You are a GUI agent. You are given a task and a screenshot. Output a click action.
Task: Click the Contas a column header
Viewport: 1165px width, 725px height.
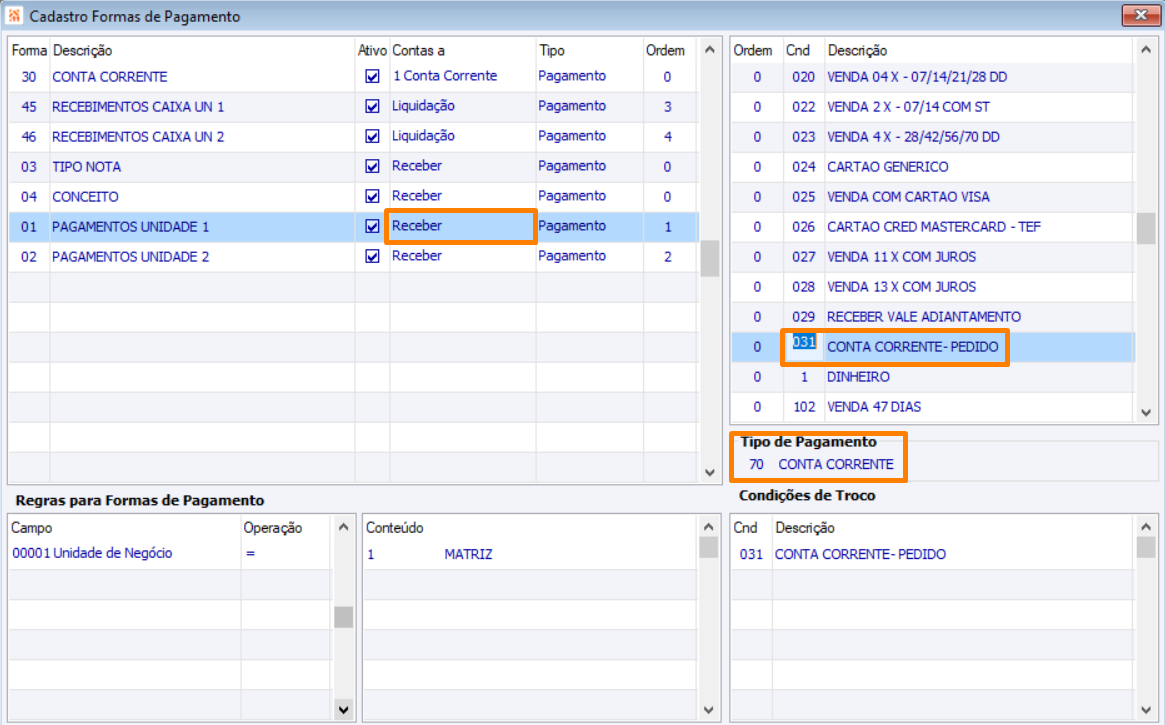point(418,51)
